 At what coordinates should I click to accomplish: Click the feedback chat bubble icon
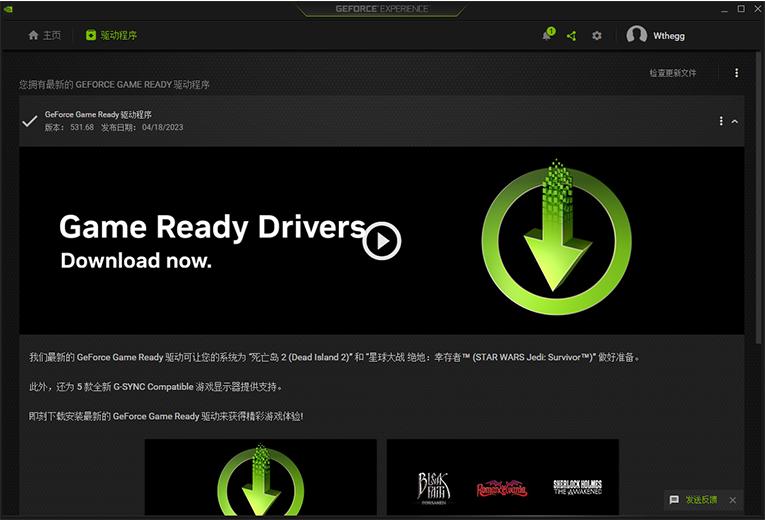coord(674,500)
